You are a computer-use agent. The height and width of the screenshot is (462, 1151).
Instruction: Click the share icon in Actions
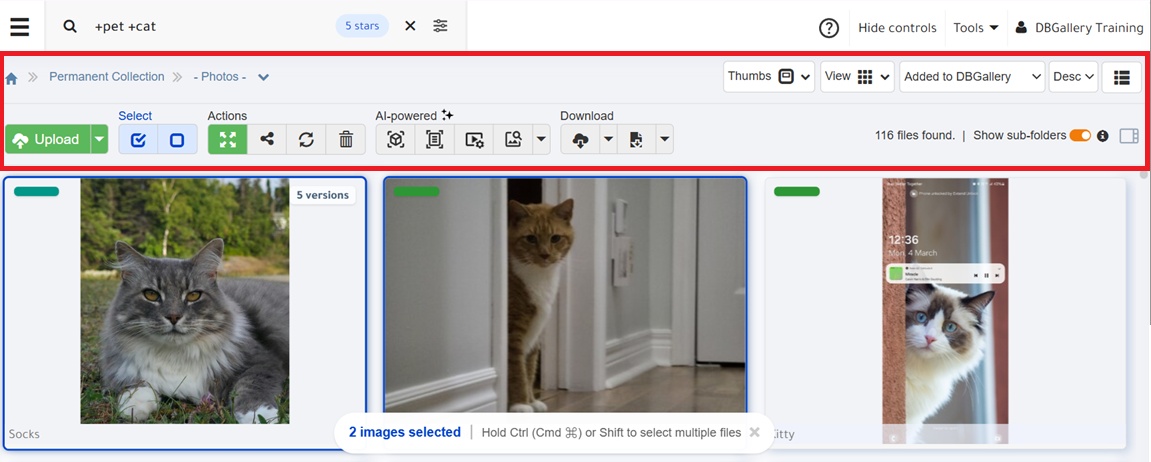[267, 140]
